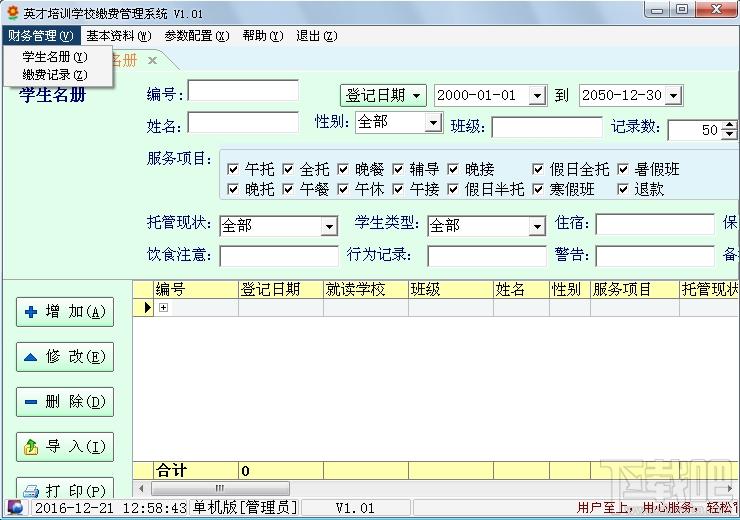This screenshot has width=740, height=520.
Task: Click the 行为记录 input field
Action: (487, 256)
